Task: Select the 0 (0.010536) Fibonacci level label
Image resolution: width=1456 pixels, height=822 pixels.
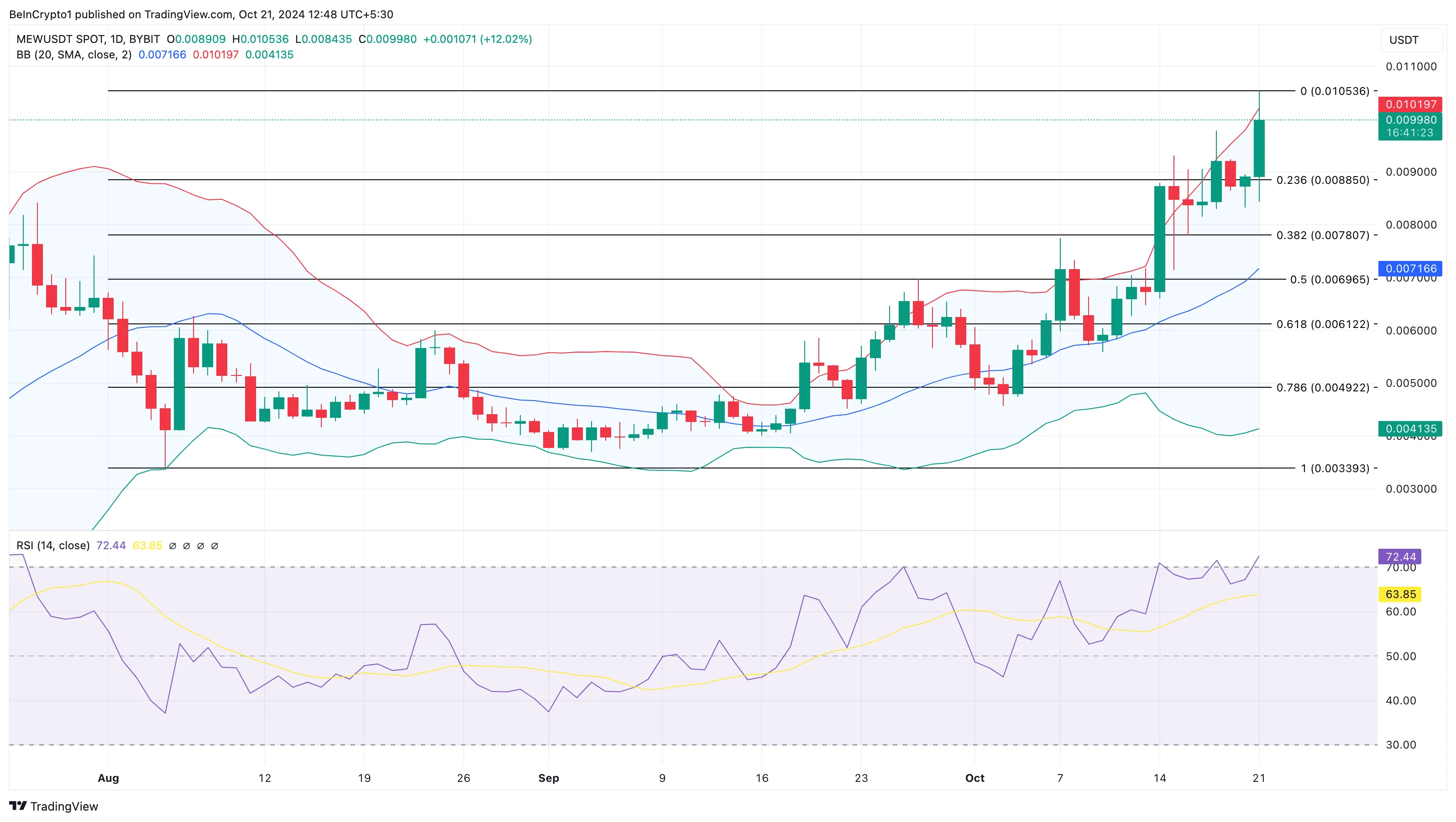Action: tap(1335, 91)
